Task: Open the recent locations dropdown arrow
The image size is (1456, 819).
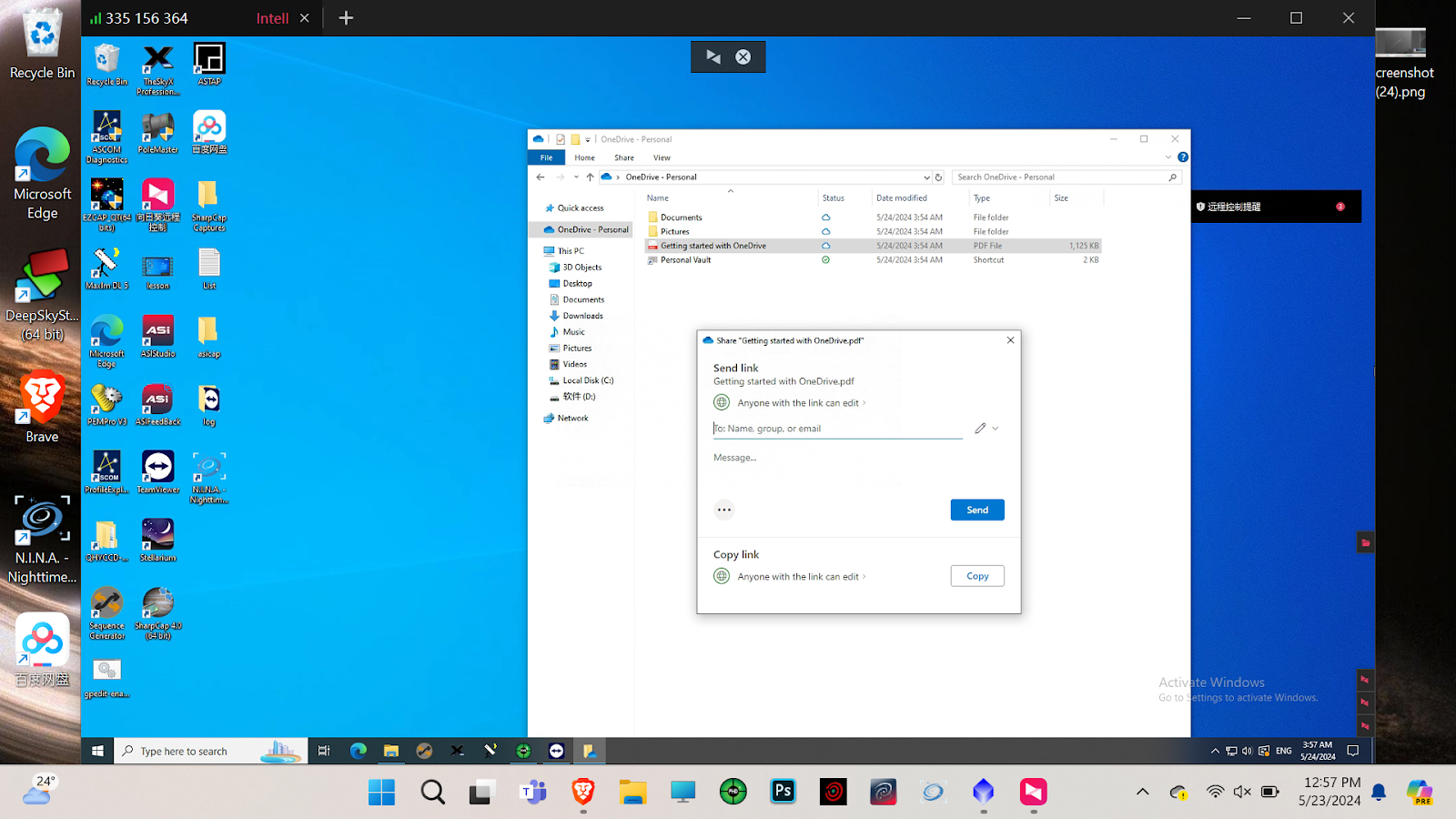Action: coord(576,177)
